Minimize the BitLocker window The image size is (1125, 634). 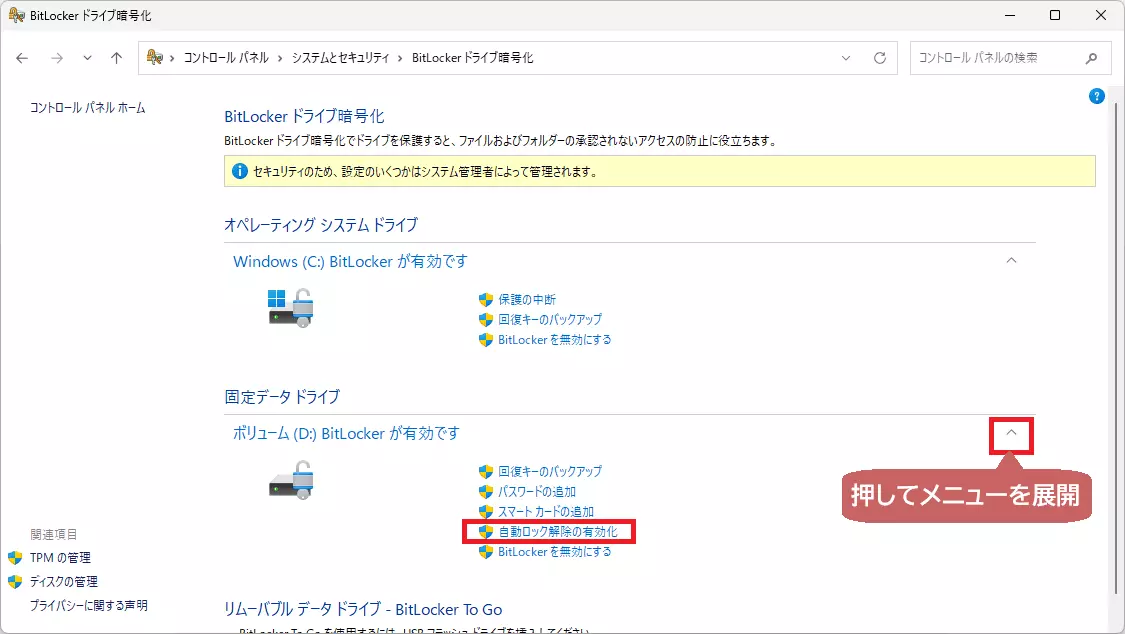click(1009, 15)
